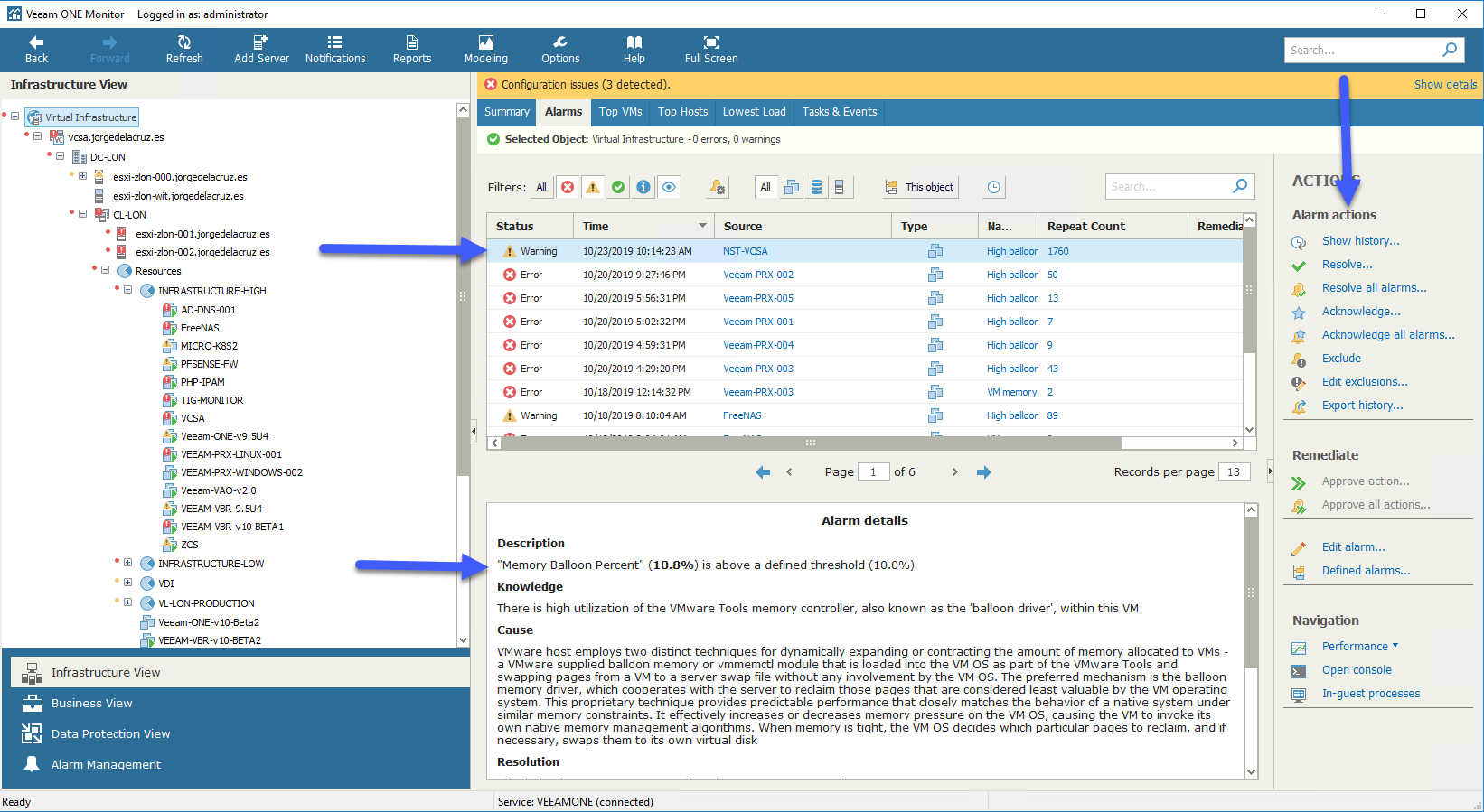Click the Infrastructure View pane icon
Viewport: 1484px width, 812px height.
[x=32, y=673]
